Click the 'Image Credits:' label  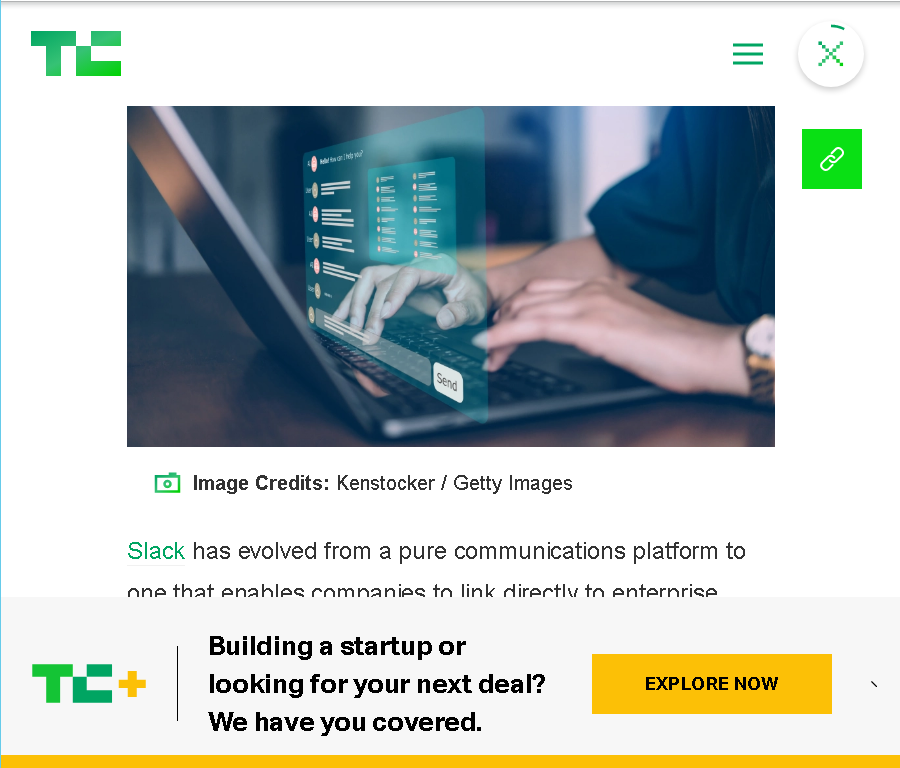(x=261, y=483)
